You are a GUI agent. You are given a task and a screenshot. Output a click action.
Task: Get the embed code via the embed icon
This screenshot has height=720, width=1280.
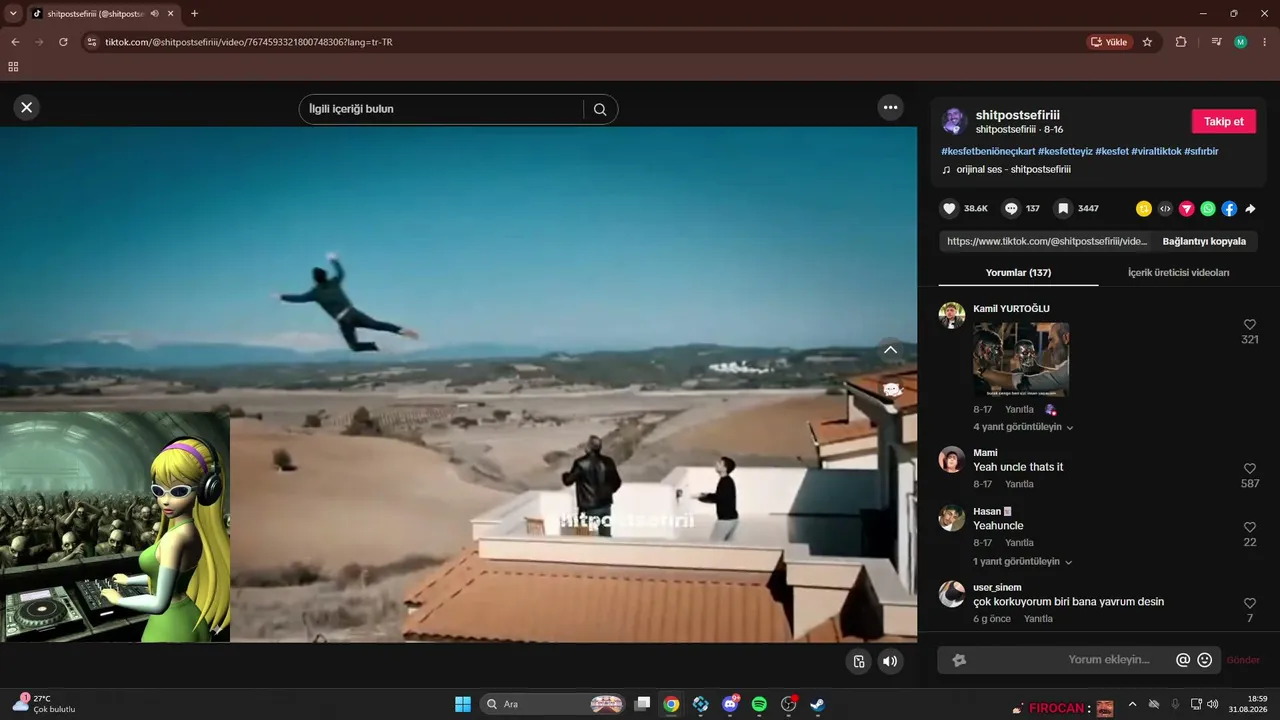coord(1165,209)
